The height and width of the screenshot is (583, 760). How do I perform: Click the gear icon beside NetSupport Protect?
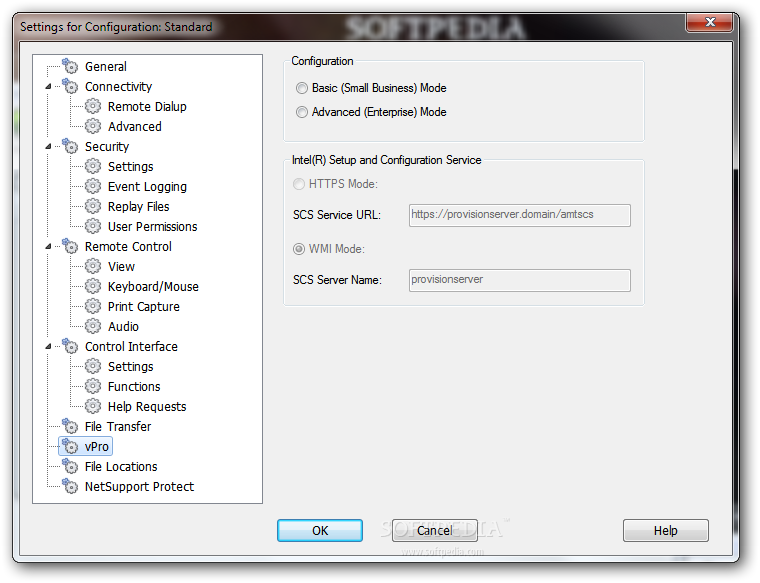(x=70, y=487)
